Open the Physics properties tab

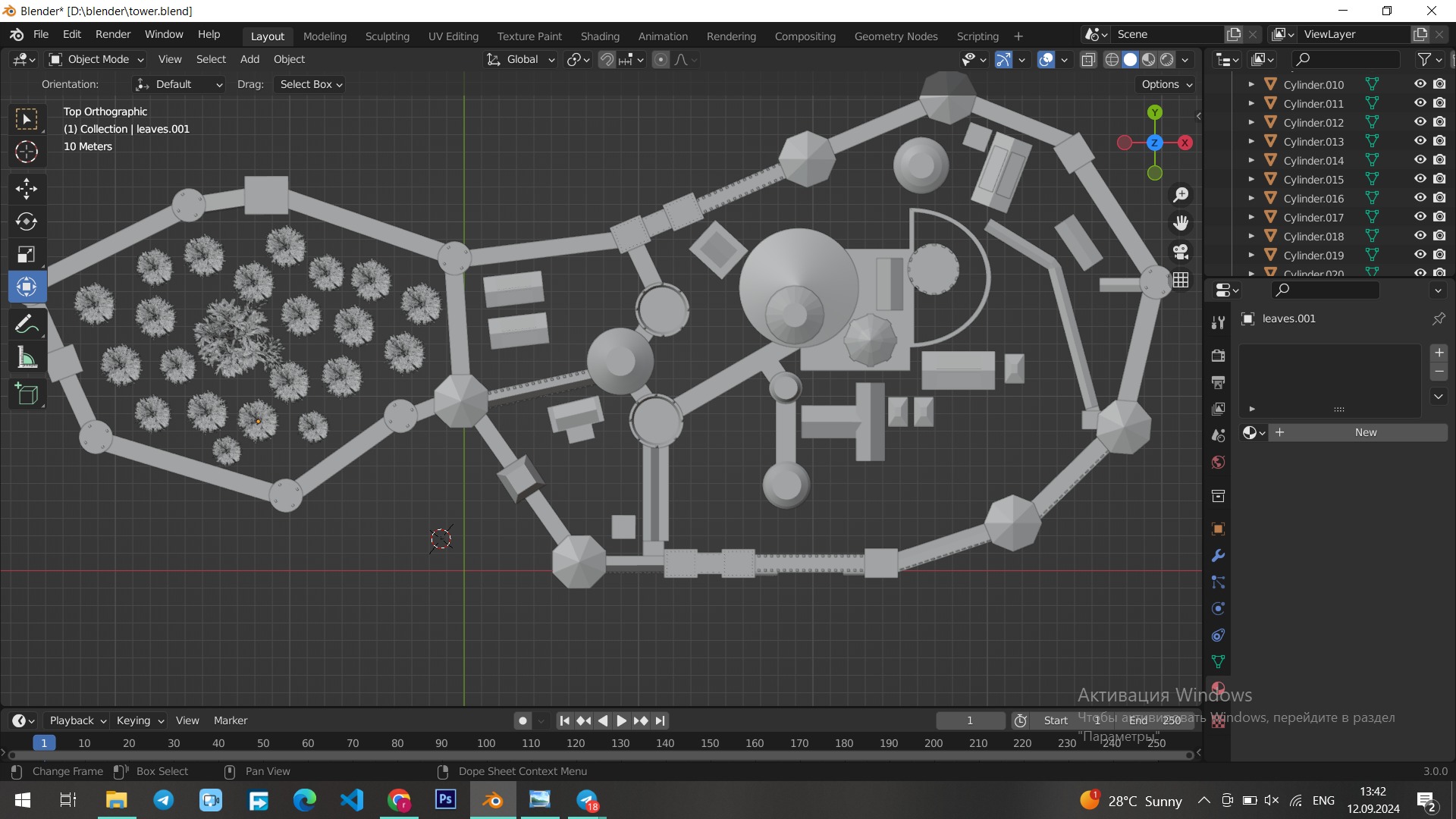tap(1218, 608)
